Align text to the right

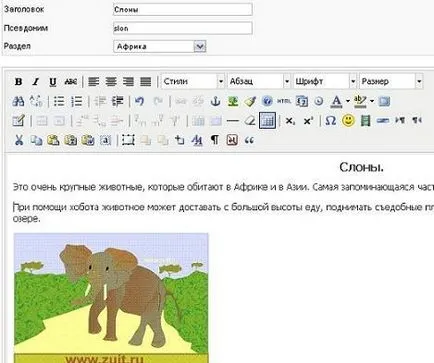pyautogui.click(x=128, y=81)
